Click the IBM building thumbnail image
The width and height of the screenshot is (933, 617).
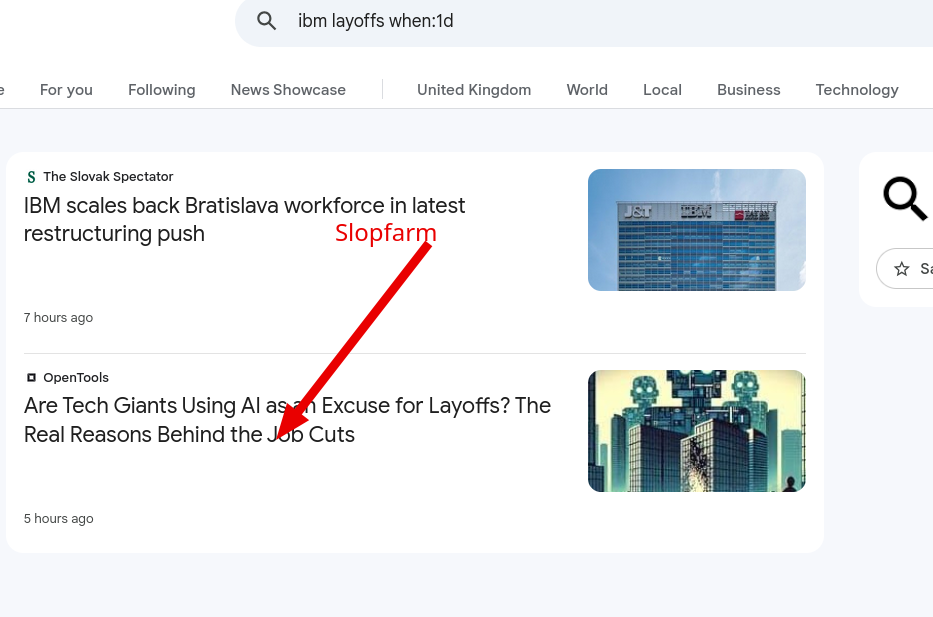click(x=697, y=230)
